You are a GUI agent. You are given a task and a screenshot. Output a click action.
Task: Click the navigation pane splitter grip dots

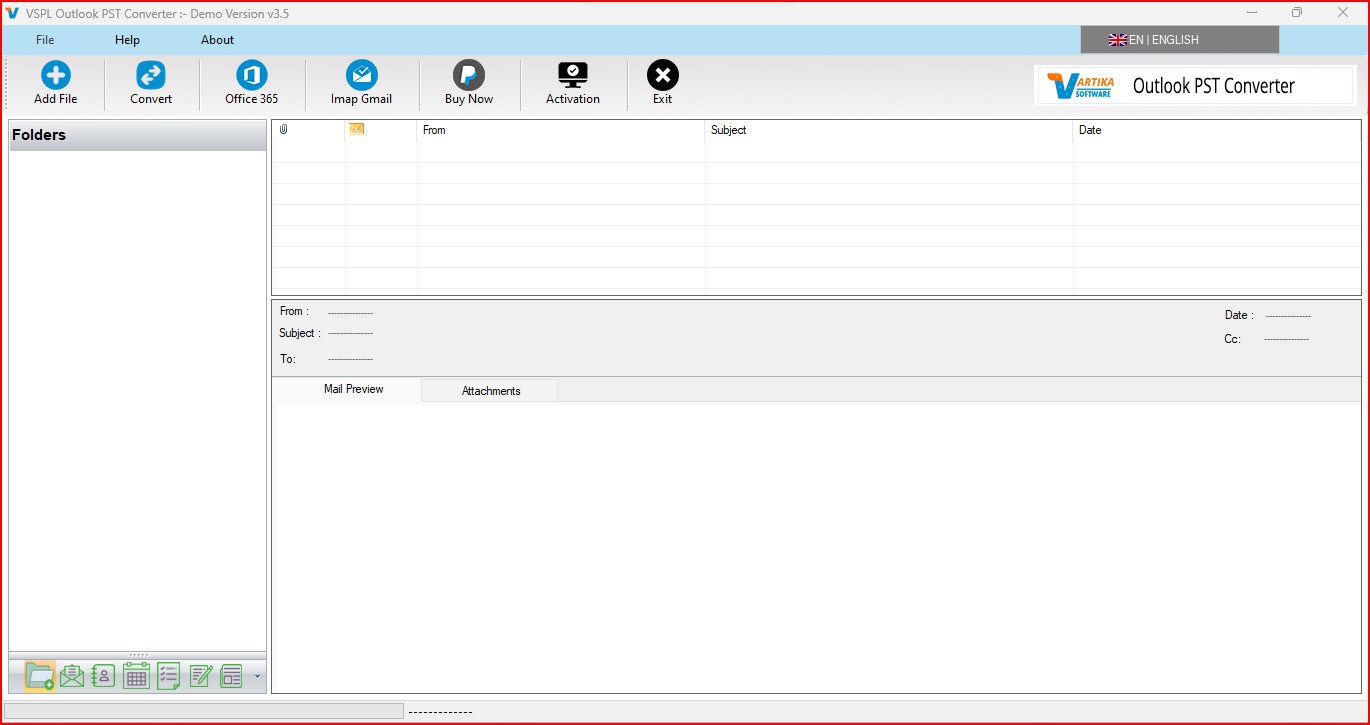(138, 655)
